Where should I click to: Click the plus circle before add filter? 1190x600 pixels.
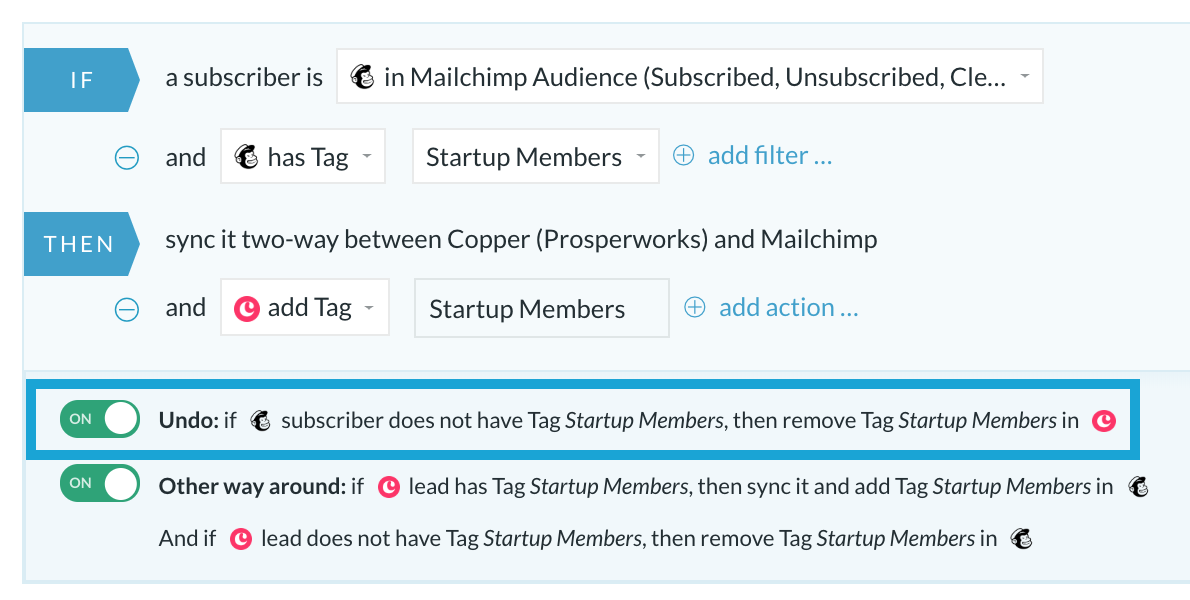pos(684,155)
